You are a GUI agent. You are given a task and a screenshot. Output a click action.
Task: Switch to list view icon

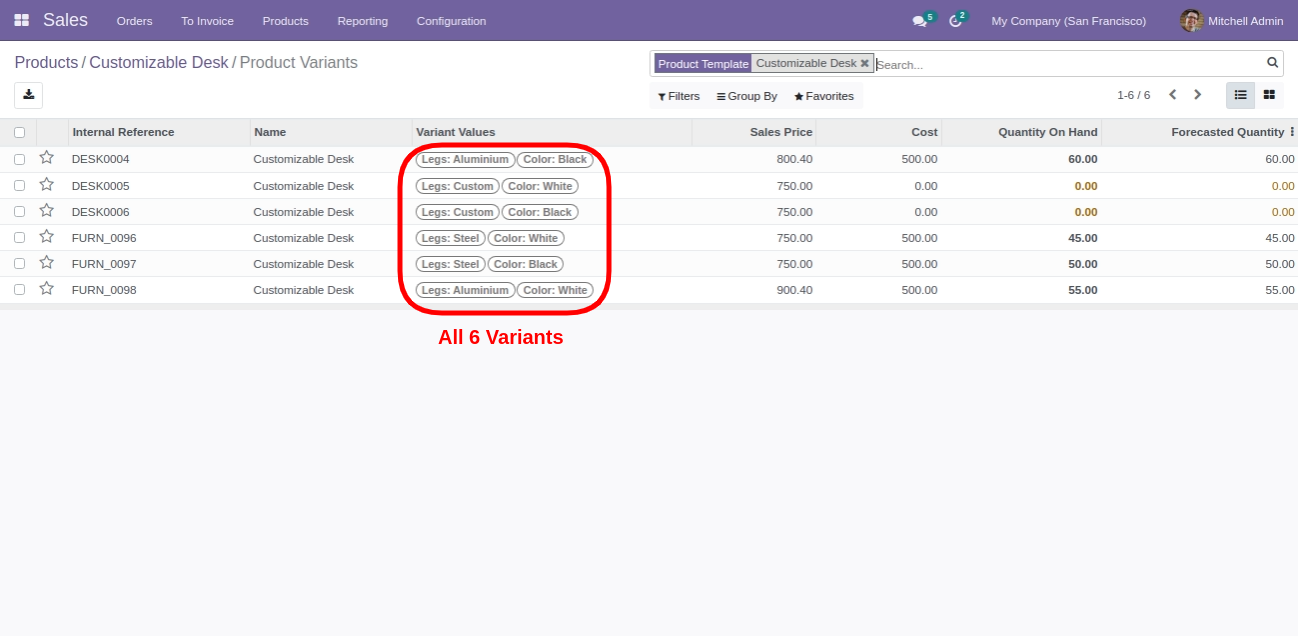[1240, 95]
